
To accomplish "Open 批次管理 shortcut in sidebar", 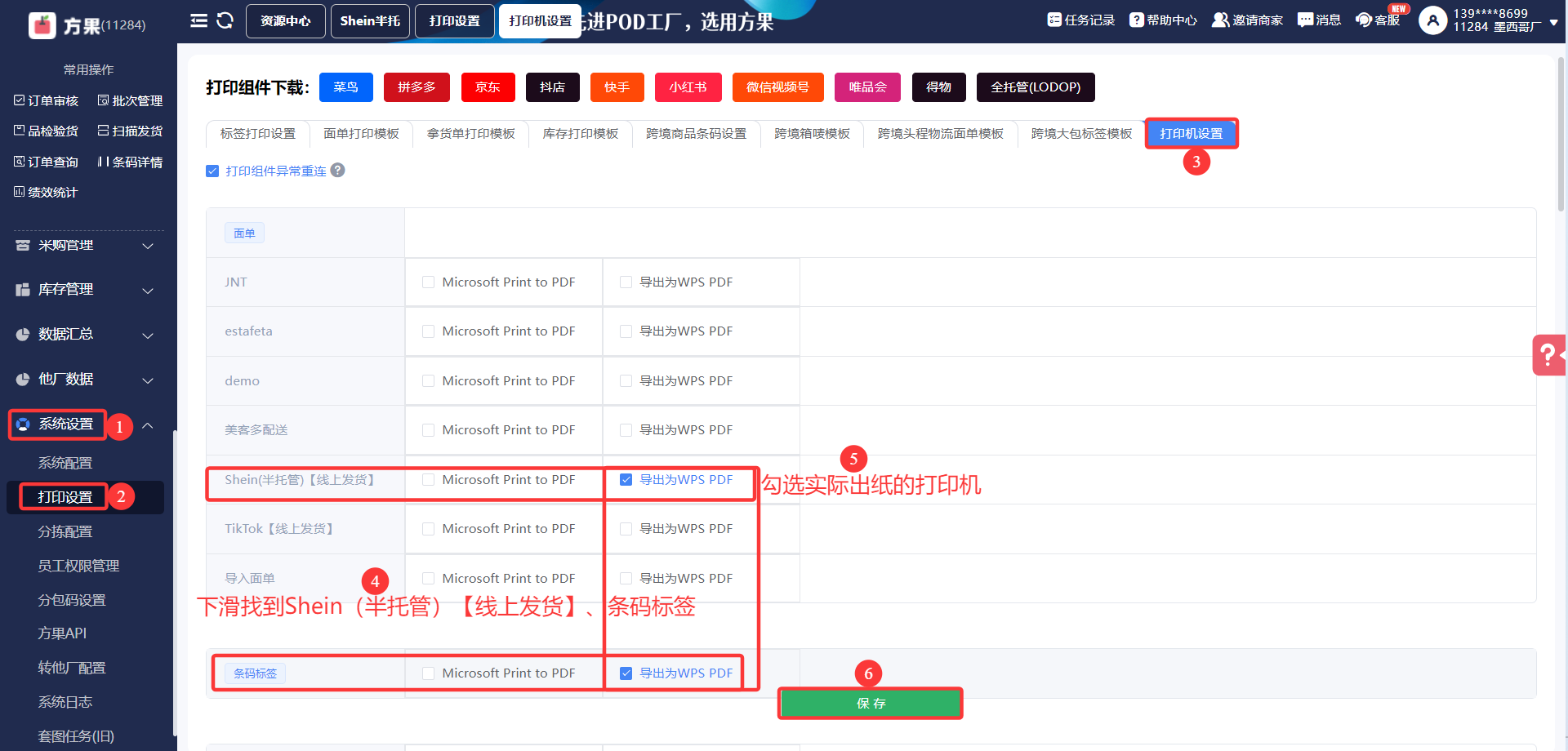I will 130,100.
